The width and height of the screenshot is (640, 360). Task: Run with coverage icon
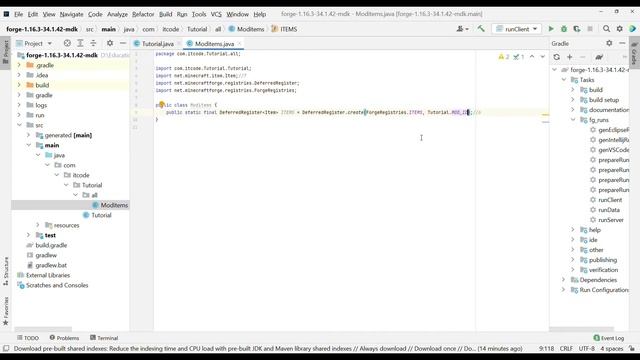(577, 29)
